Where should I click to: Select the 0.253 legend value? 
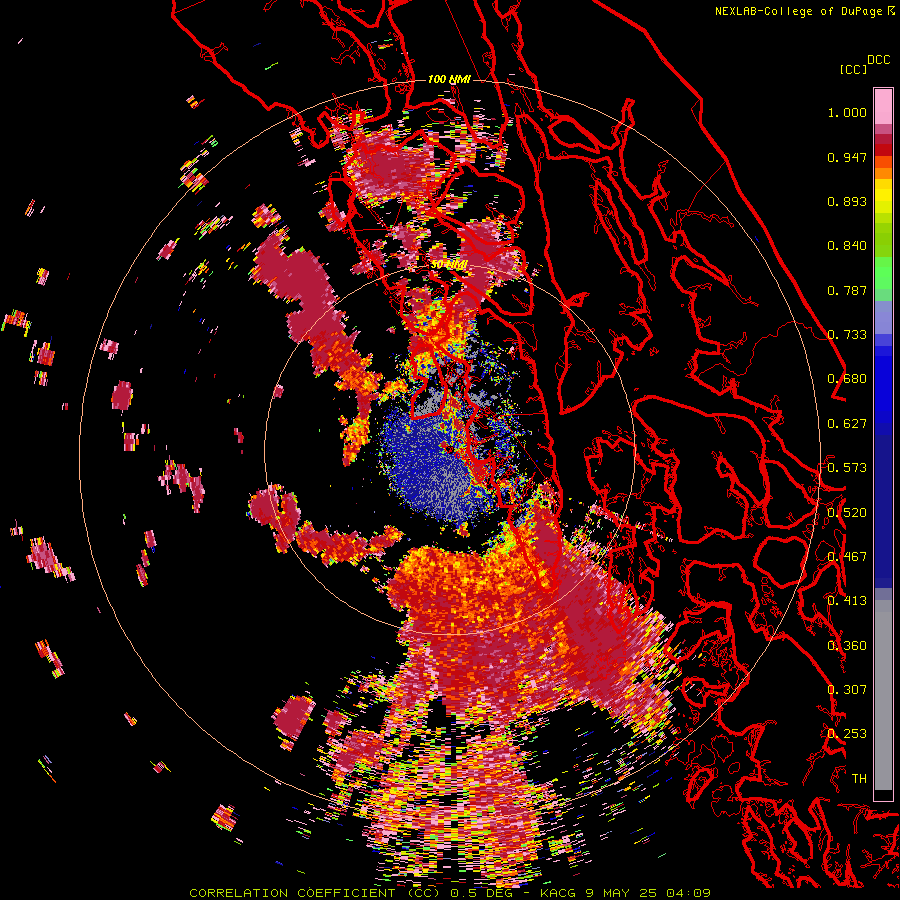[847, 734]
